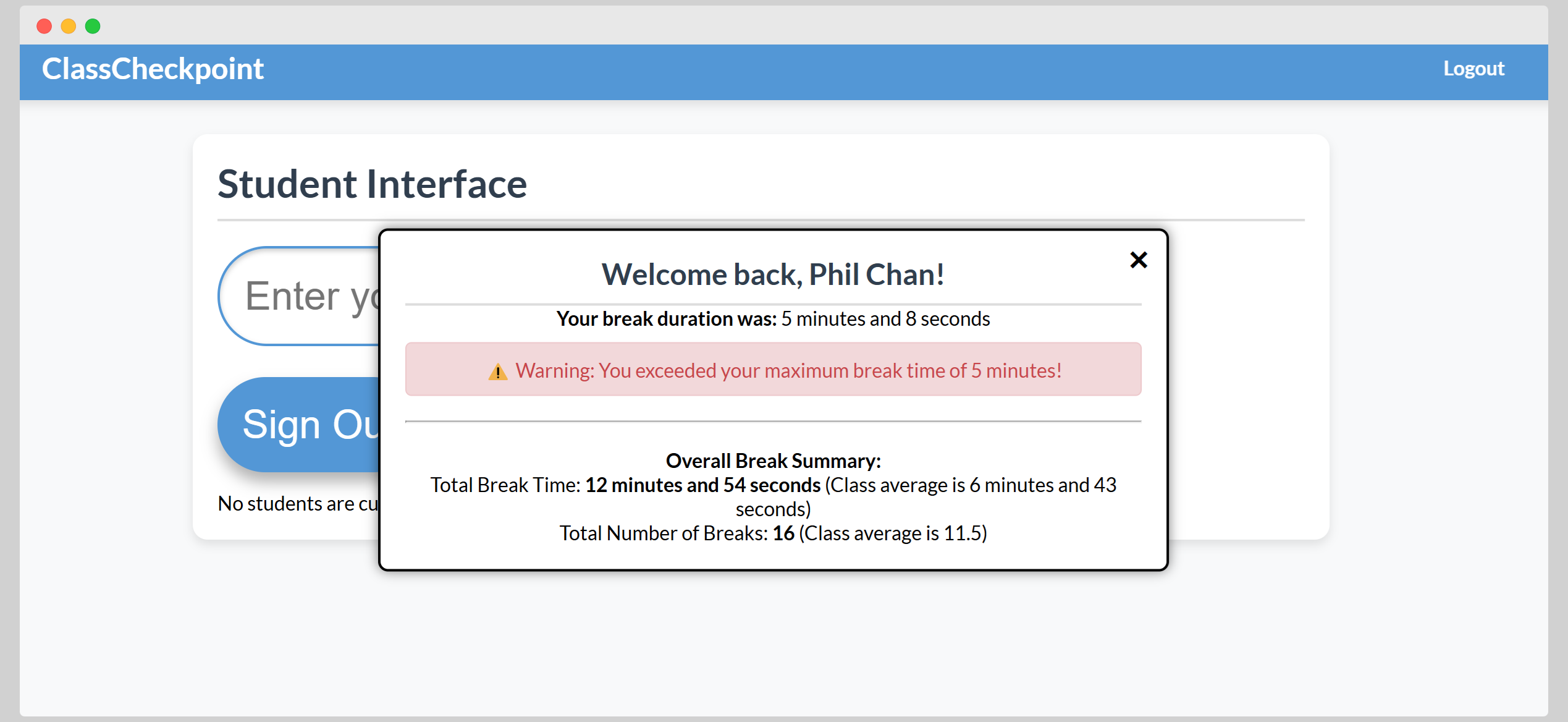
Task: Click the yellow minimize circle
Action: tap(69, 26)
